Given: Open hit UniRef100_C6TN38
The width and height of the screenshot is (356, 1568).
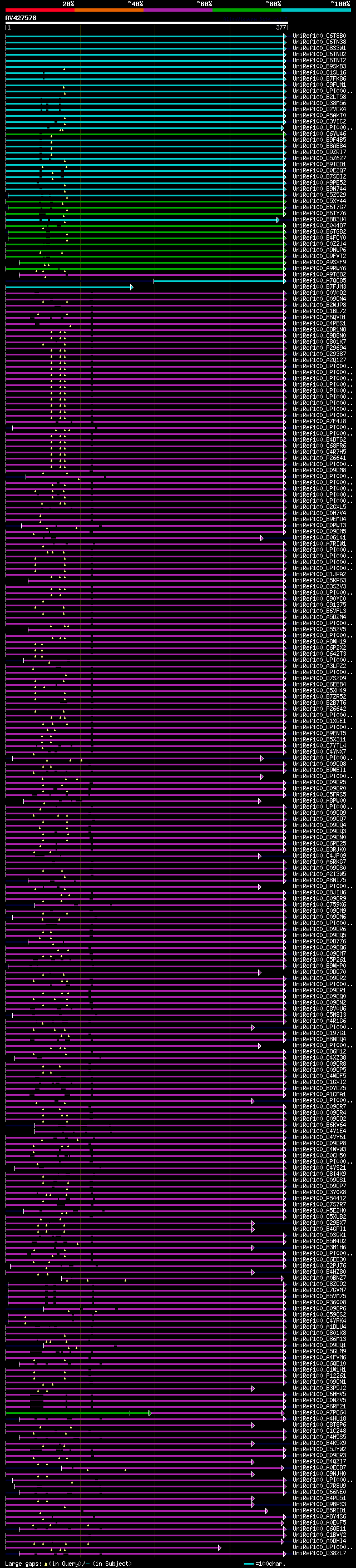Looking at the screenshot, I should (319, 42).
